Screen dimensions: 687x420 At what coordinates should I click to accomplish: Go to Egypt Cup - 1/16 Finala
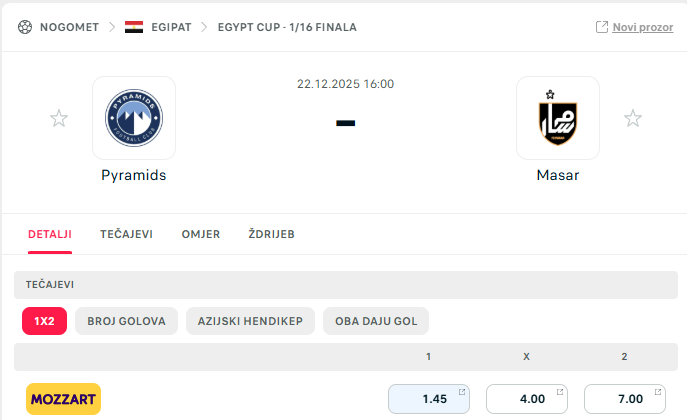[286, 27]
